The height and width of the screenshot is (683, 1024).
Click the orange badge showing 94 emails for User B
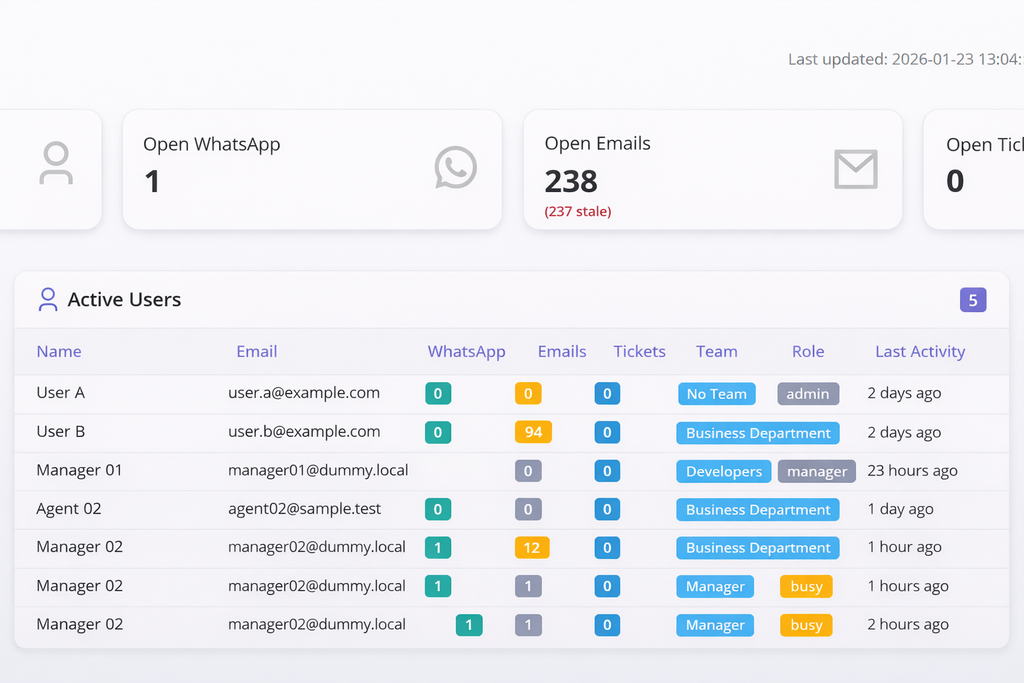click(x=533, y=432)
